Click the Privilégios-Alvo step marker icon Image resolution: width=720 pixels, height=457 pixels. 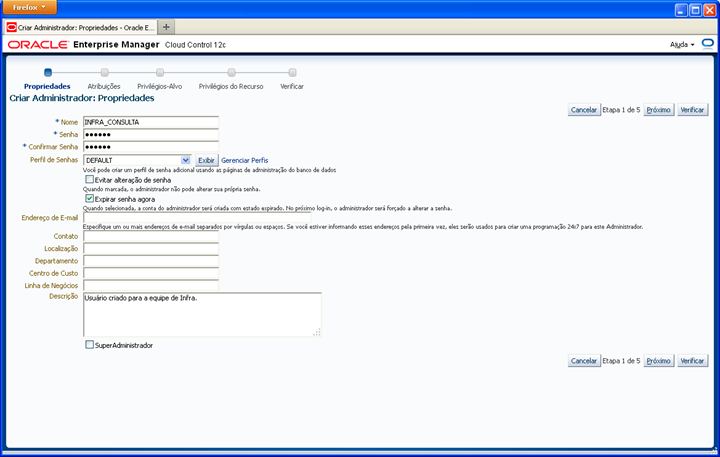(x=160, y=72)
